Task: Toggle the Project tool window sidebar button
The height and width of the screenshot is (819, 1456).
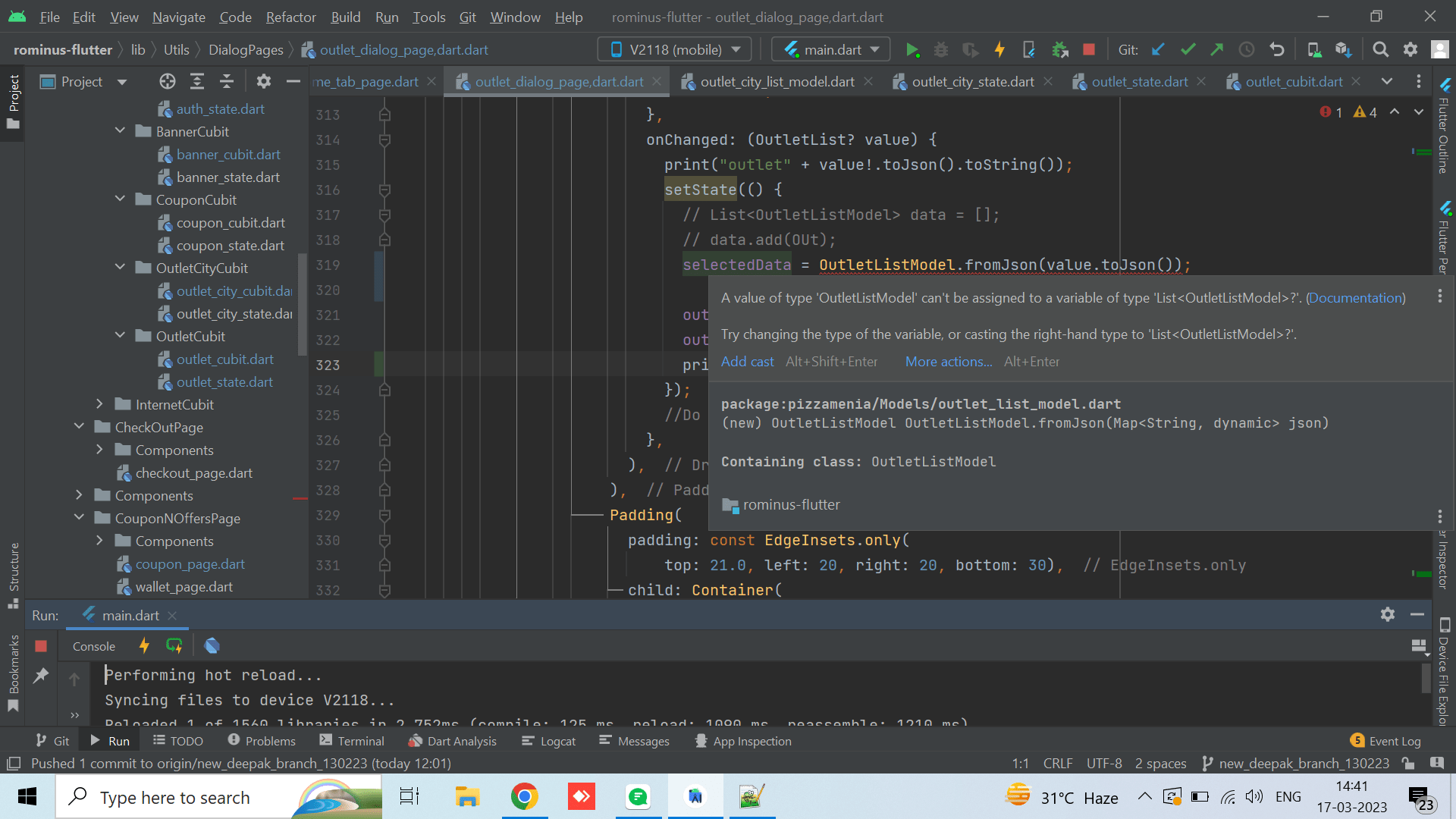Action: [14, 100]
